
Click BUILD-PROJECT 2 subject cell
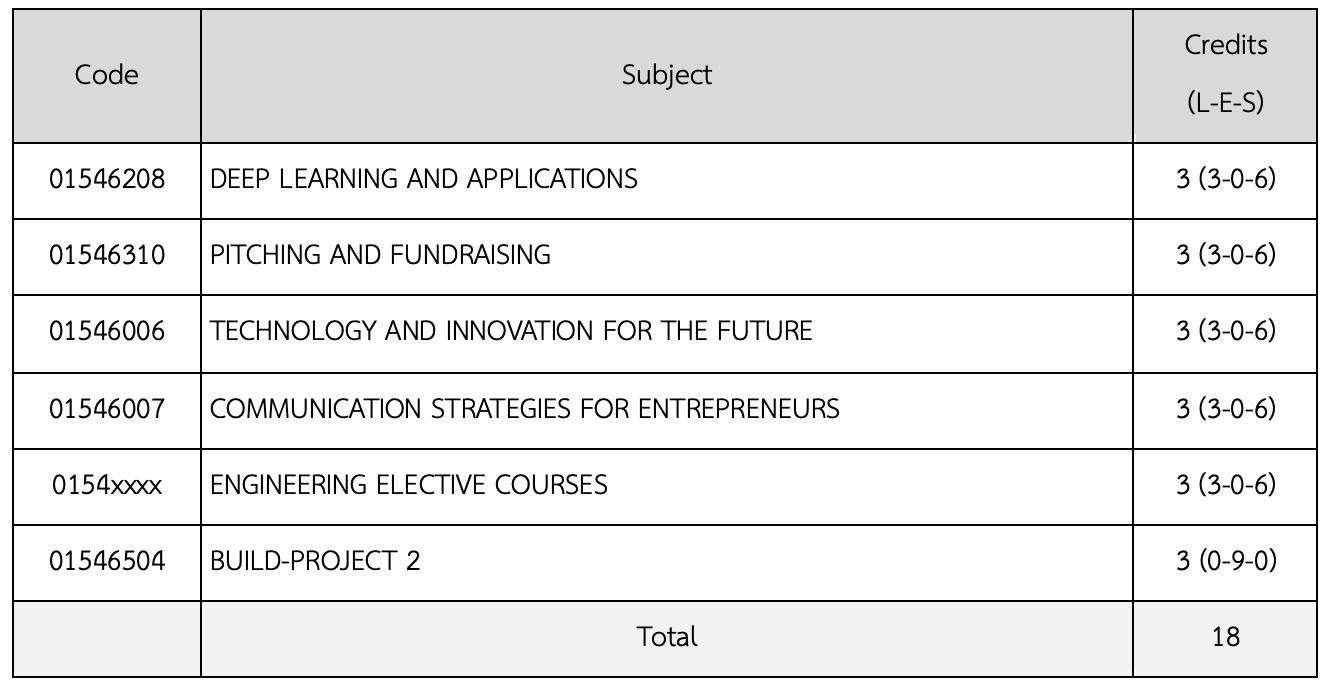[x=316, y=561]
